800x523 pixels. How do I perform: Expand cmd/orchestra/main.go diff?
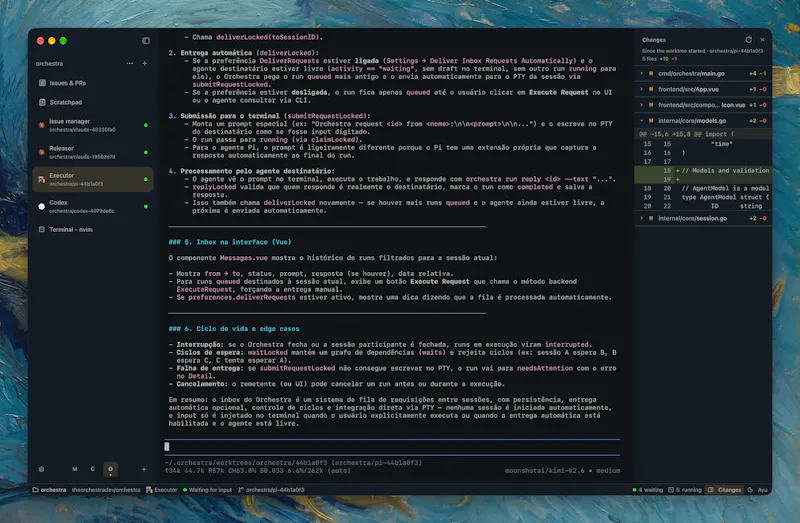tap(642, 73)
